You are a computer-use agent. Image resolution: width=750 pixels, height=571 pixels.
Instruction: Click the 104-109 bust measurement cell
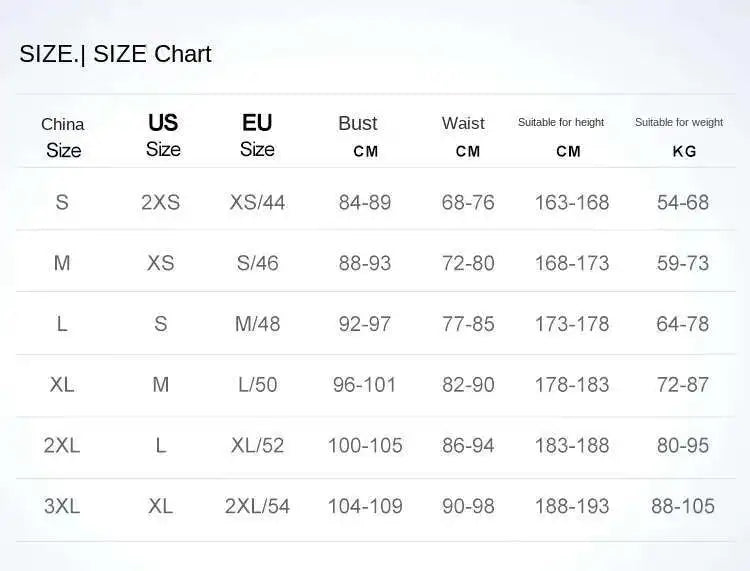pos(365,506)
